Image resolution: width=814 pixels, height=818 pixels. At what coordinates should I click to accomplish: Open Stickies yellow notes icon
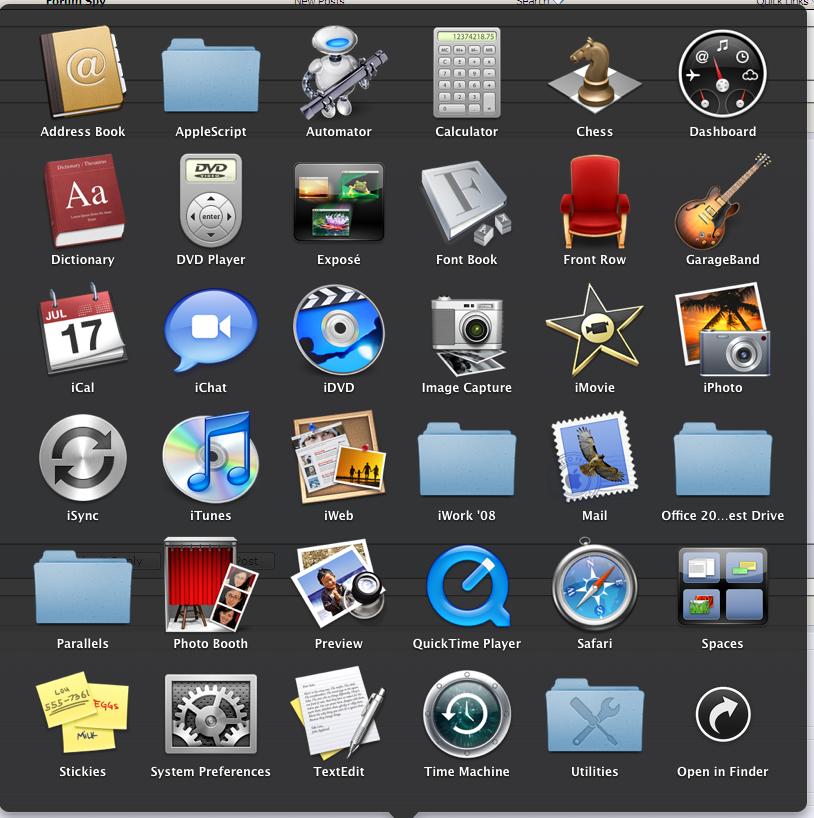coord(83,712)
